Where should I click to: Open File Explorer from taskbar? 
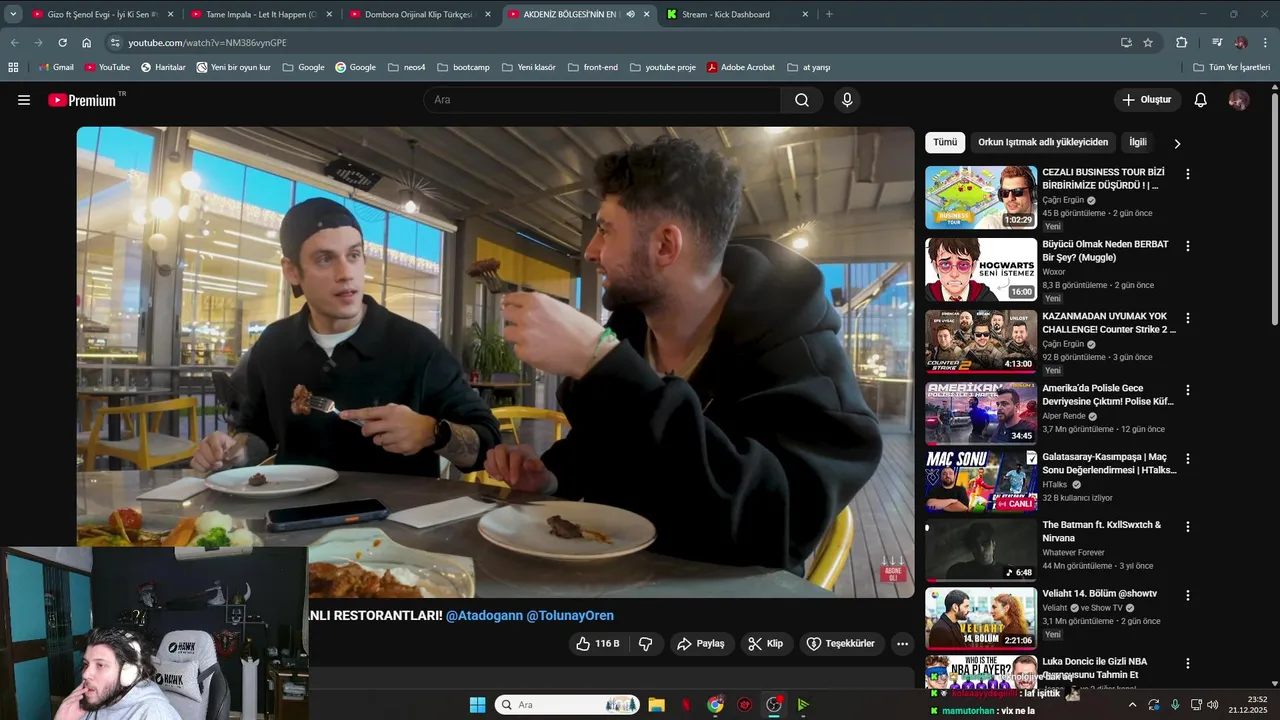657,705
